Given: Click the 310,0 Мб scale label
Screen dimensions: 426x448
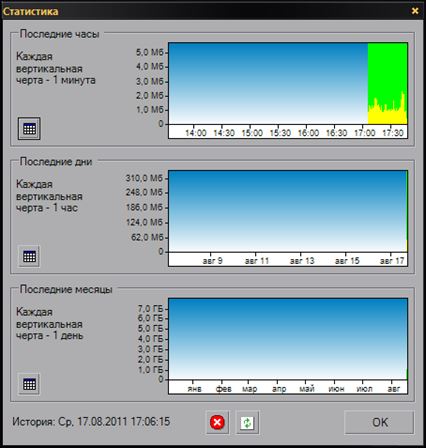Looking at the screenshot, I should pyautogui.click(x=144, y=178).
